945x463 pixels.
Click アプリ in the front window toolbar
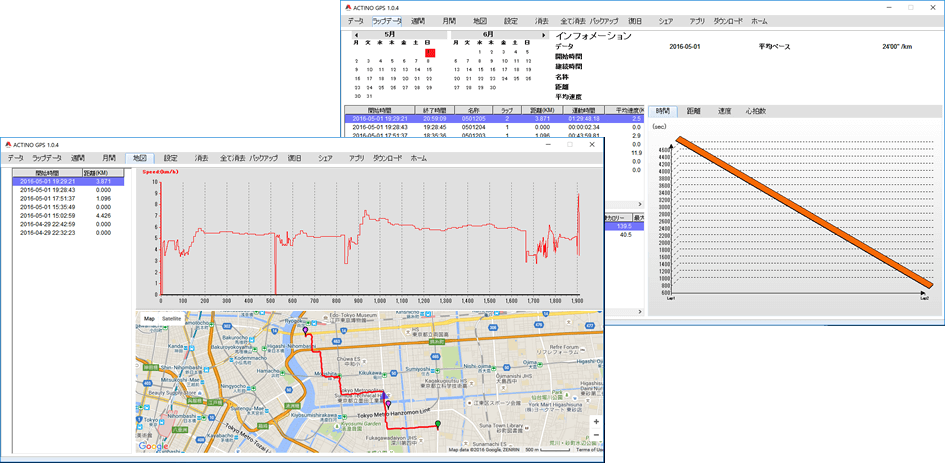pos(356,159)
